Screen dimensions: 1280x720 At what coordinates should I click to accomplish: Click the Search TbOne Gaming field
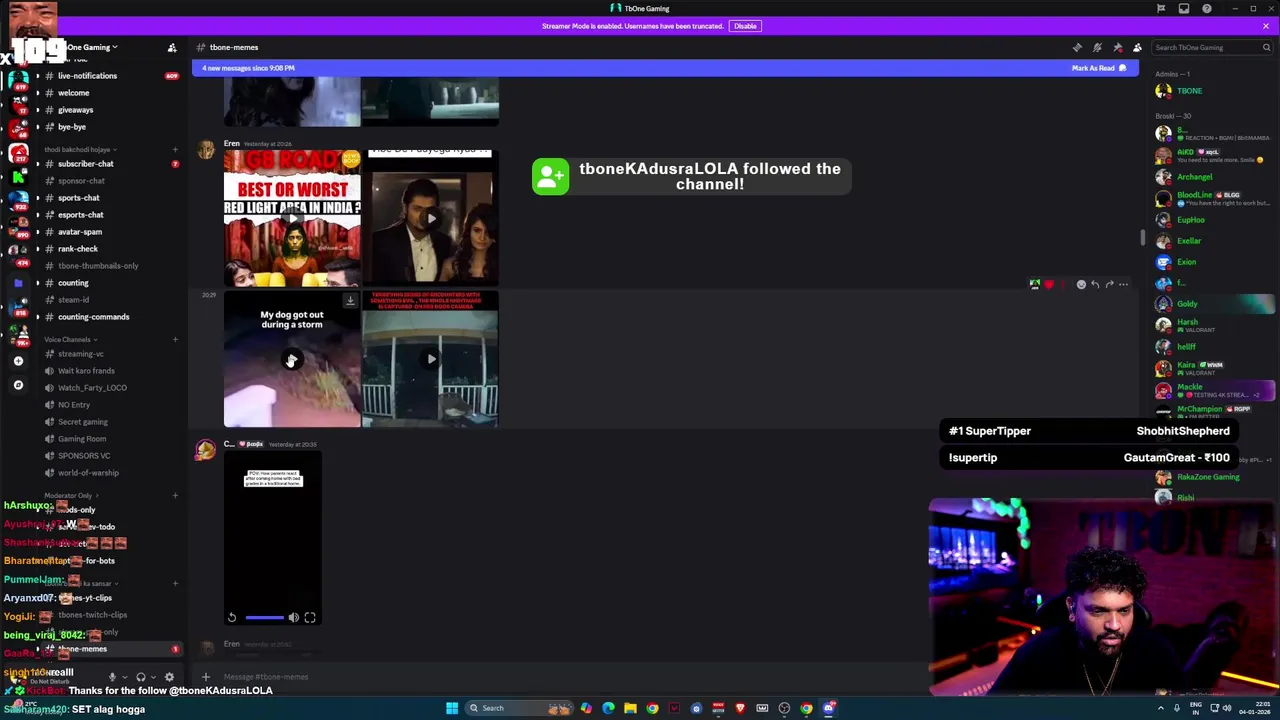coord(1211,47)
